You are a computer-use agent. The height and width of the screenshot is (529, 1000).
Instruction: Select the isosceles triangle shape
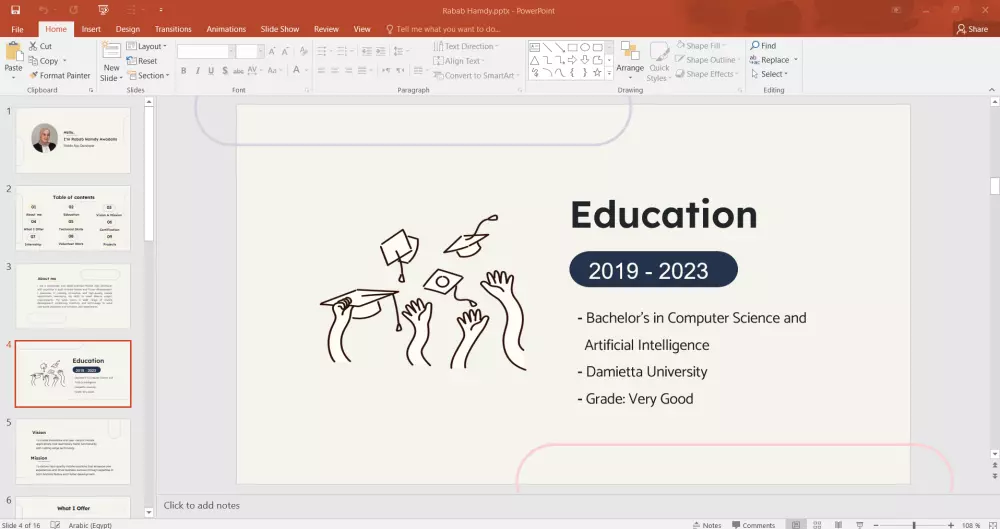point(534,60)
